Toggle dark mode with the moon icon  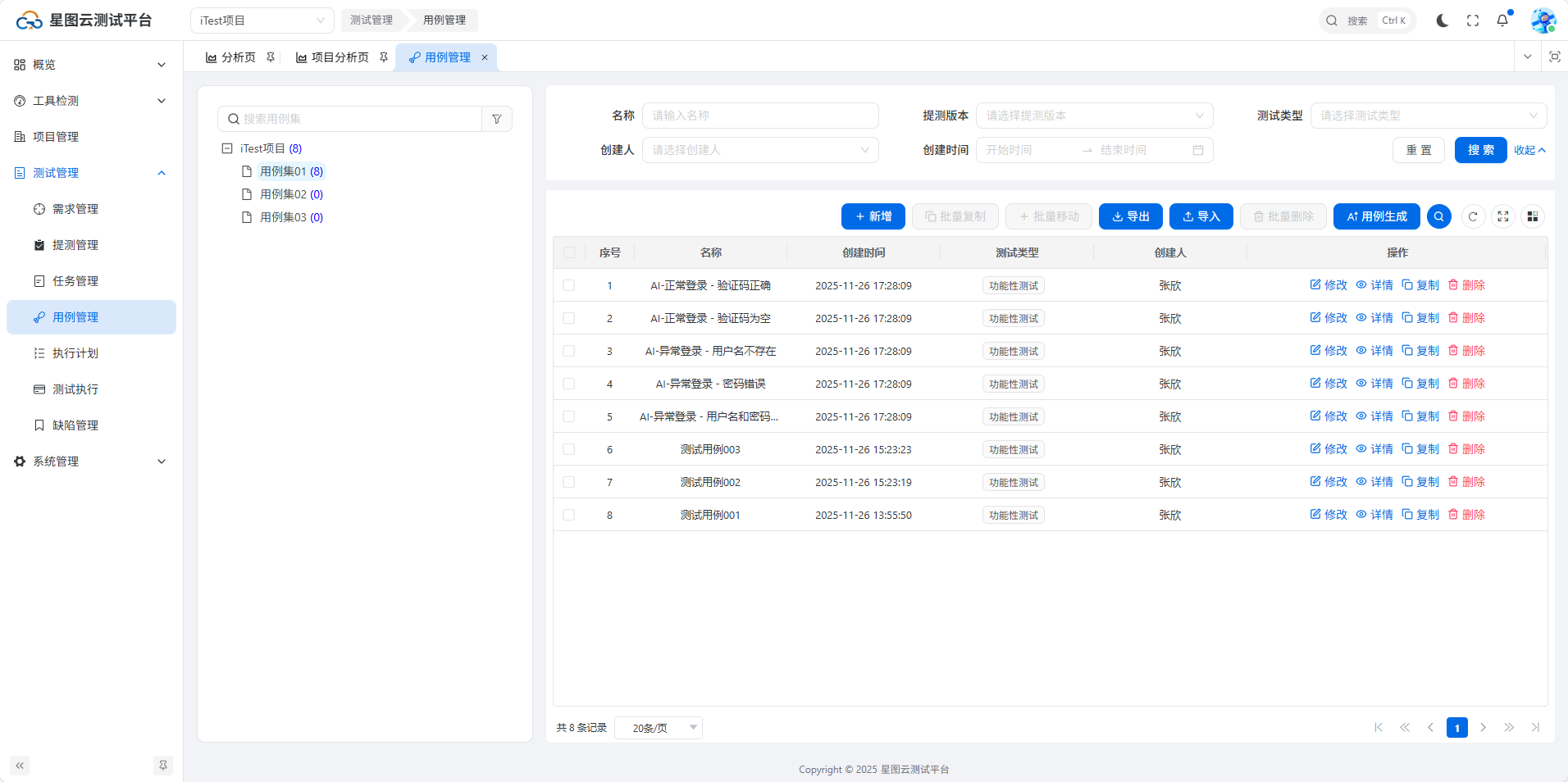tap(1442, 20)
